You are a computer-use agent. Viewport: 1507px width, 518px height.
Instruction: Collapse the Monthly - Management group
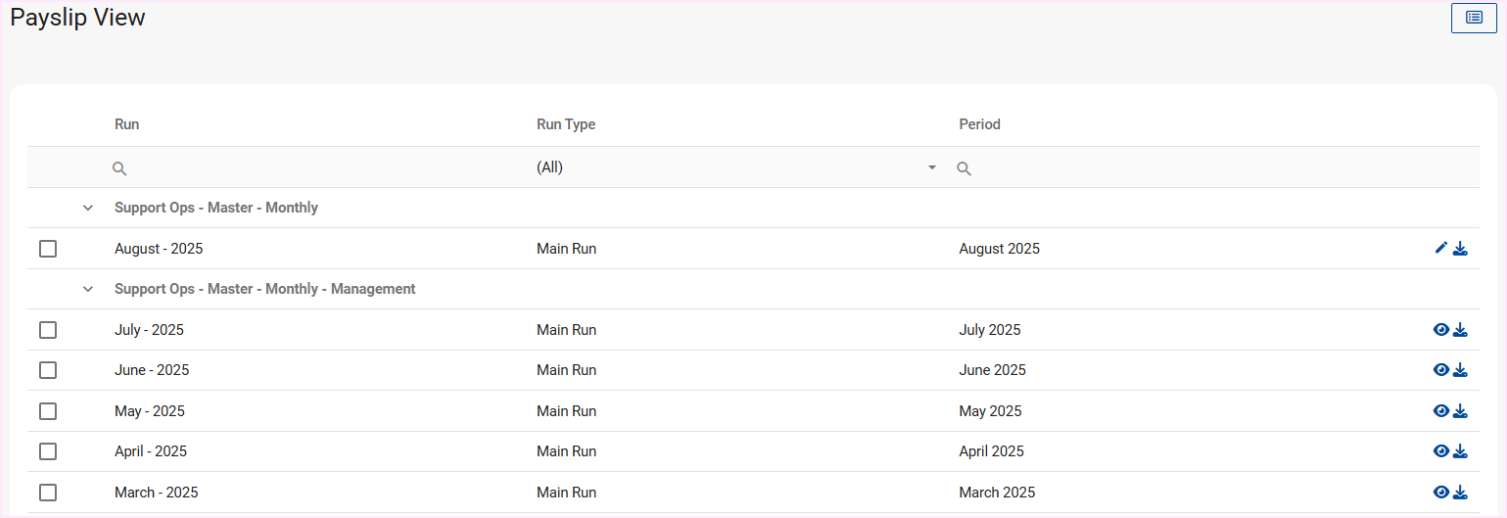(x=88, y=289)
